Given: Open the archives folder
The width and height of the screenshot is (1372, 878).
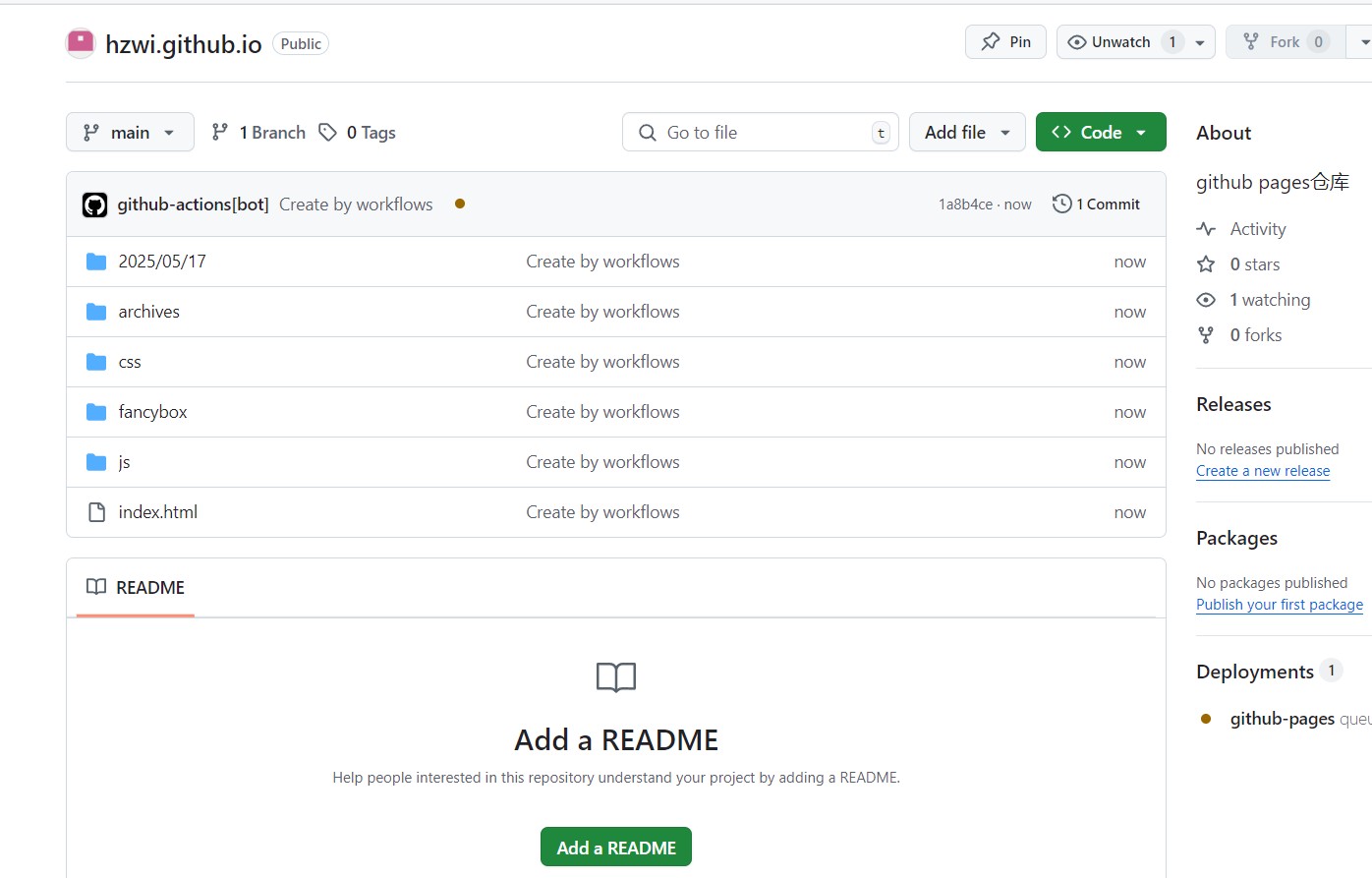Looking at the screenshot, I should pyautogui.click(x=149, y=312).
